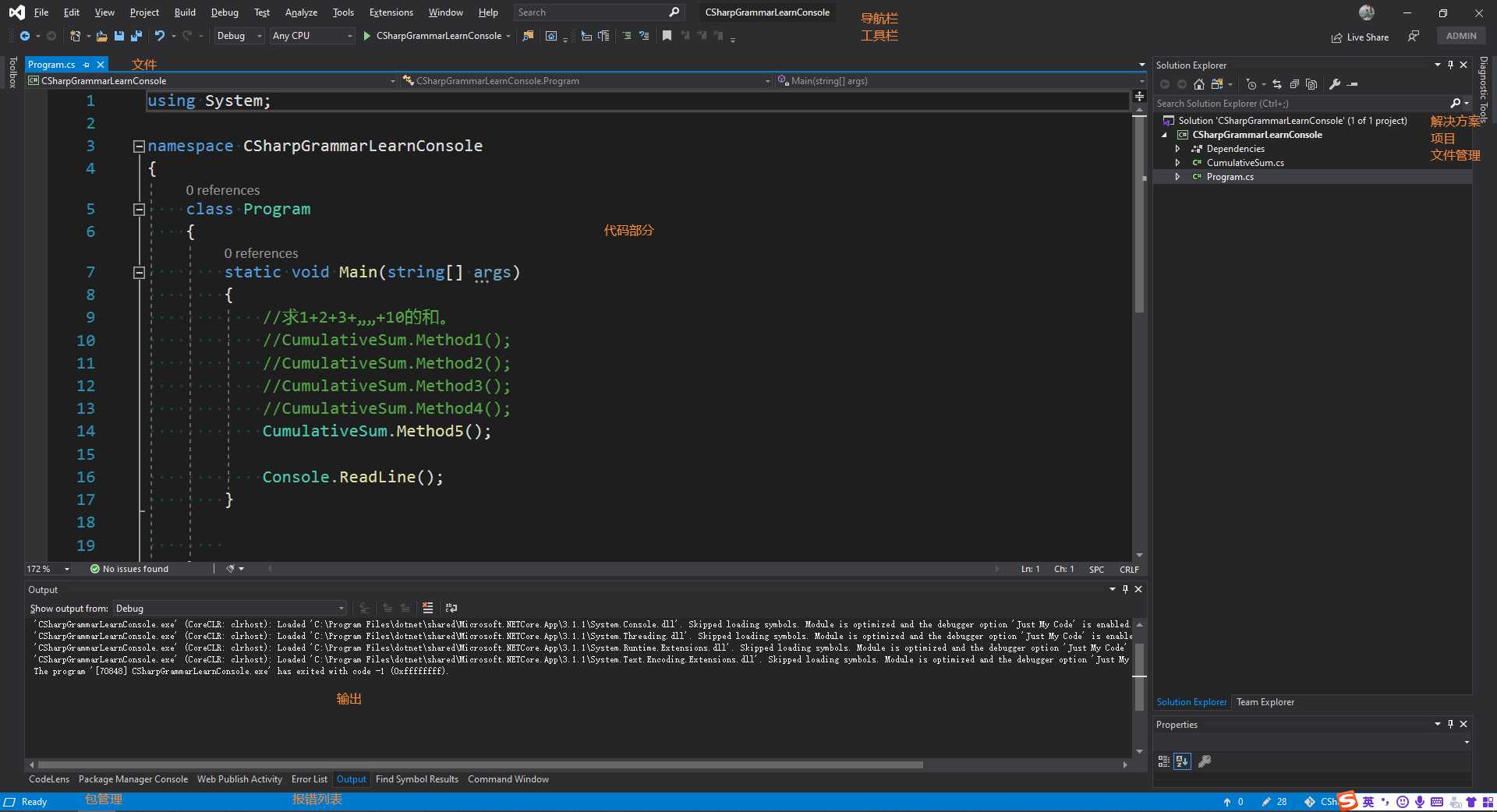Switch to Team Explorer panel
Viewport: 1497px width, 812px height.
pyautogui.click(x=1265, y=702)
